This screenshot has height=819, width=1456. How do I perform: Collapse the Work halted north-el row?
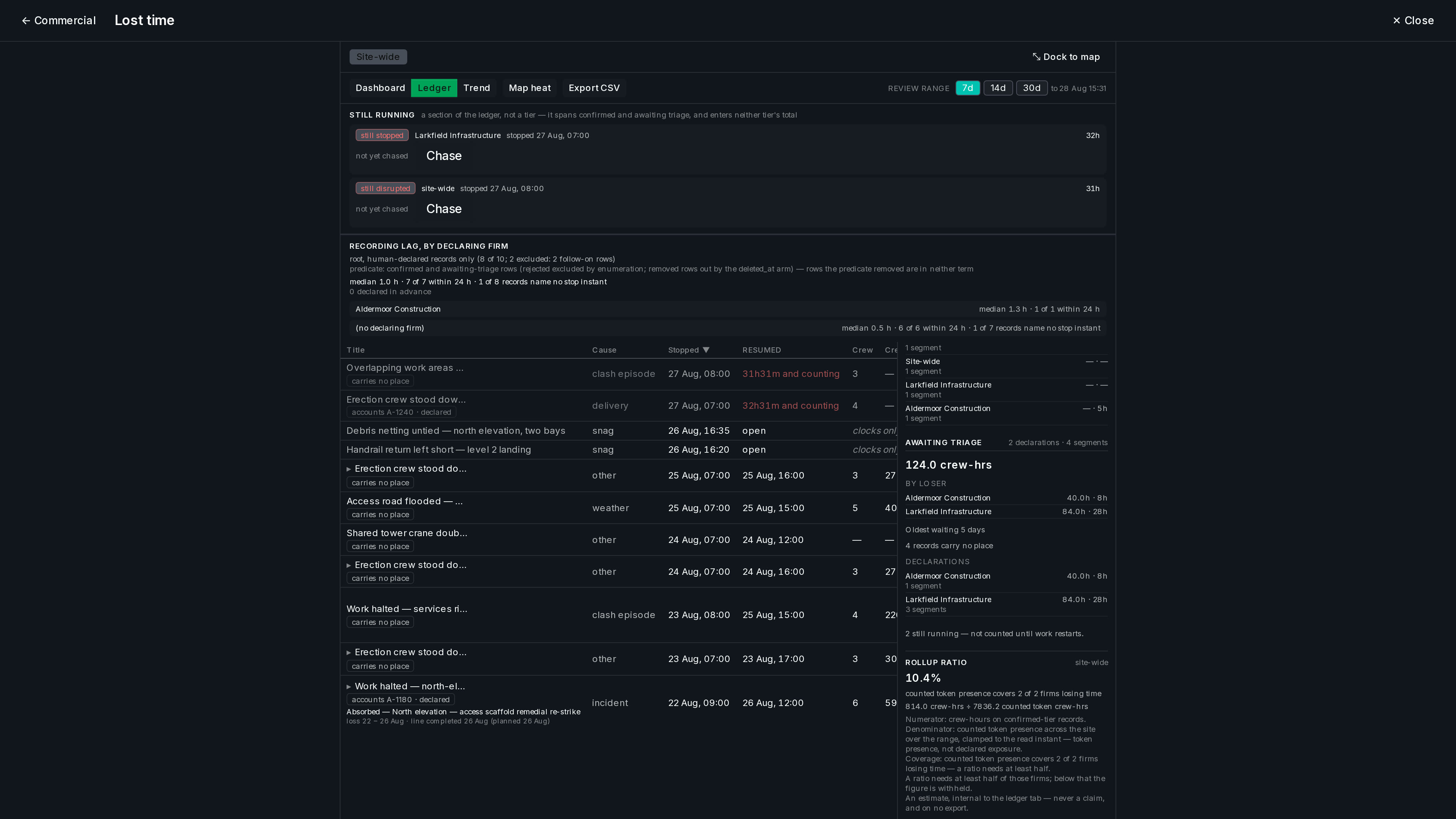coord(349,687)
